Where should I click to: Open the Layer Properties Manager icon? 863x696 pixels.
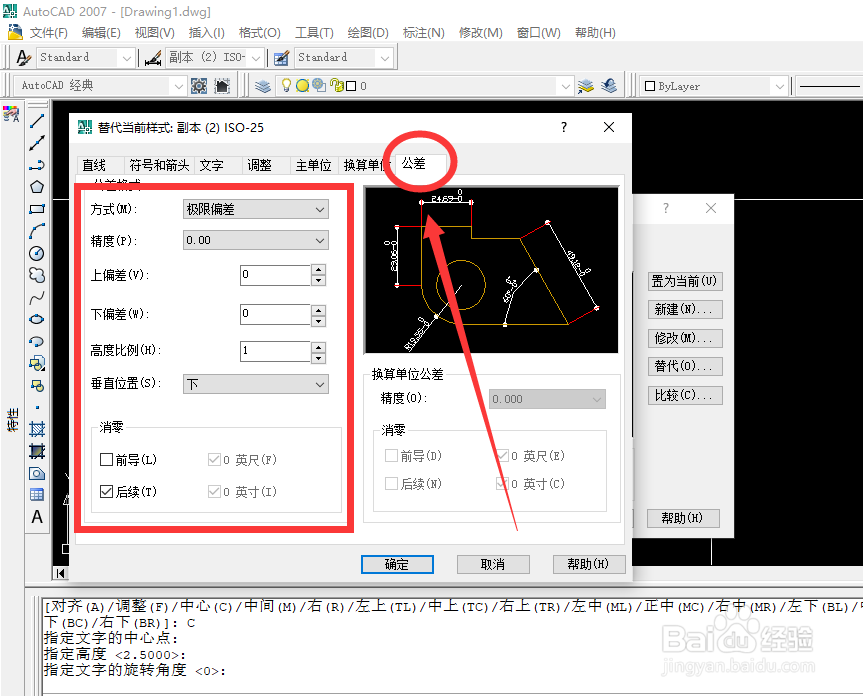point(263,86)
